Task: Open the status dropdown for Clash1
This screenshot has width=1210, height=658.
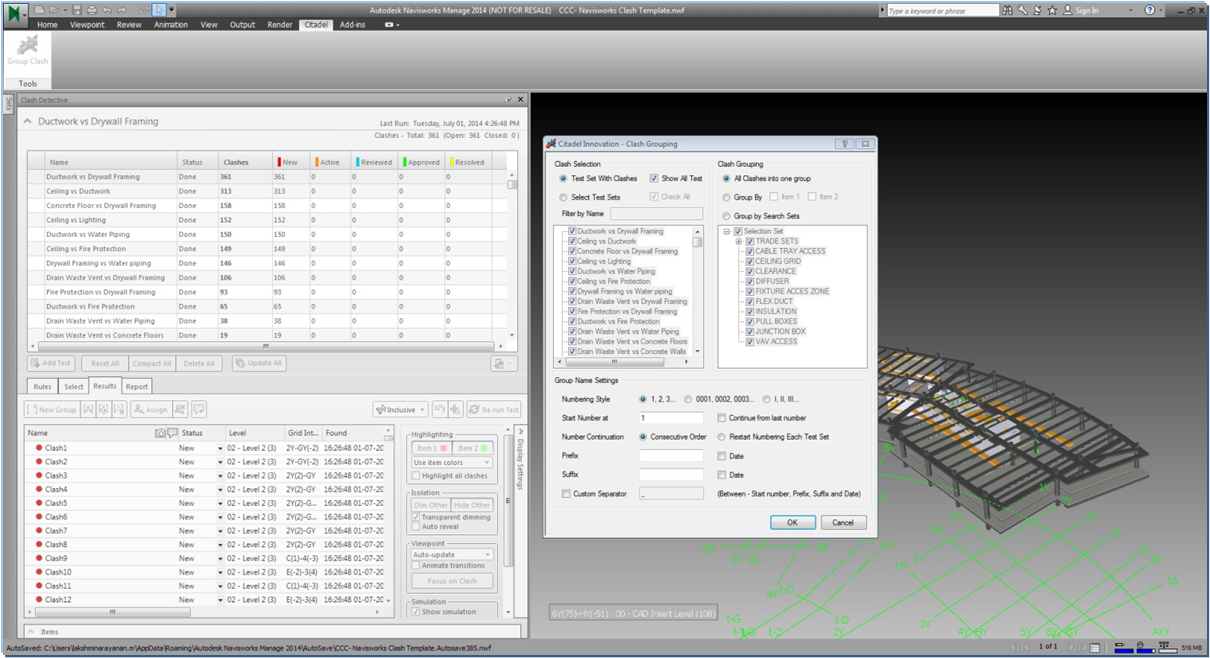Action: click(220, 448)
